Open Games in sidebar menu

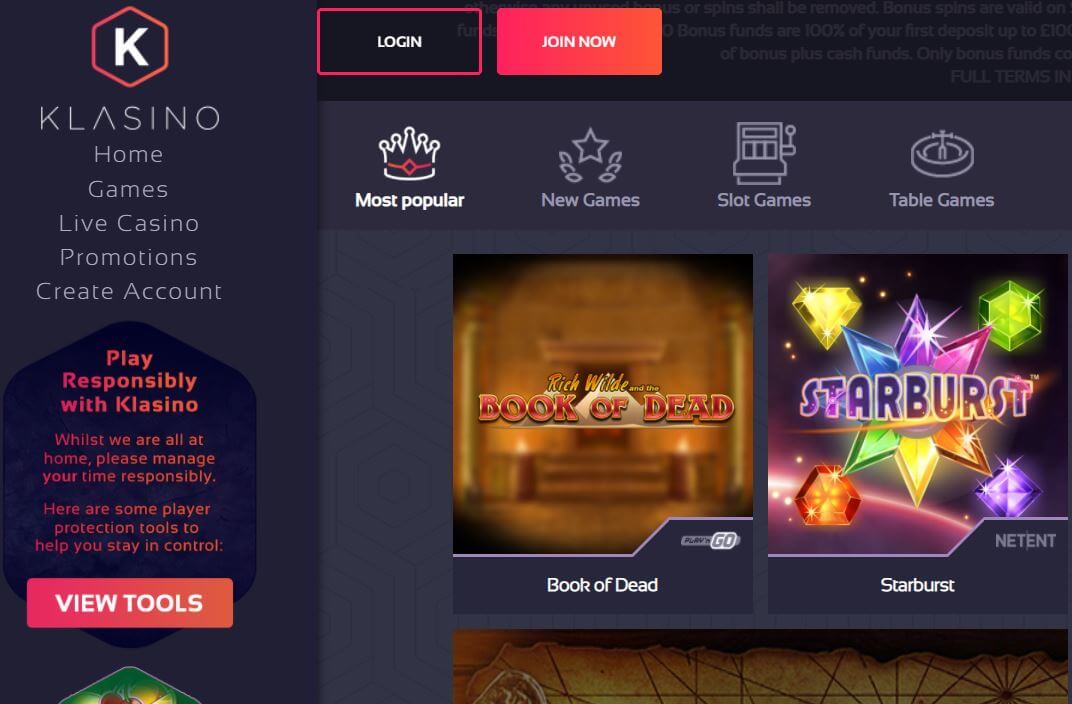[x=129, y=189]
